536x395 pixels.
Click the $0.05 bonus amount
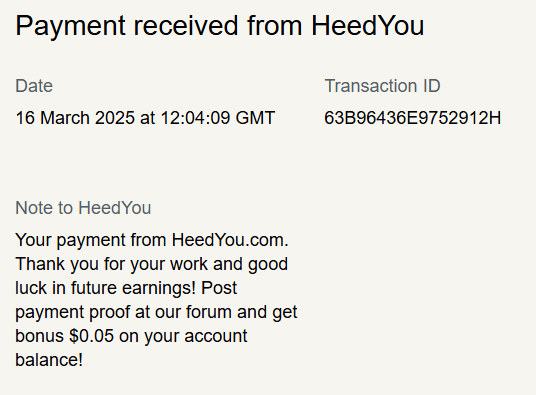91,336
